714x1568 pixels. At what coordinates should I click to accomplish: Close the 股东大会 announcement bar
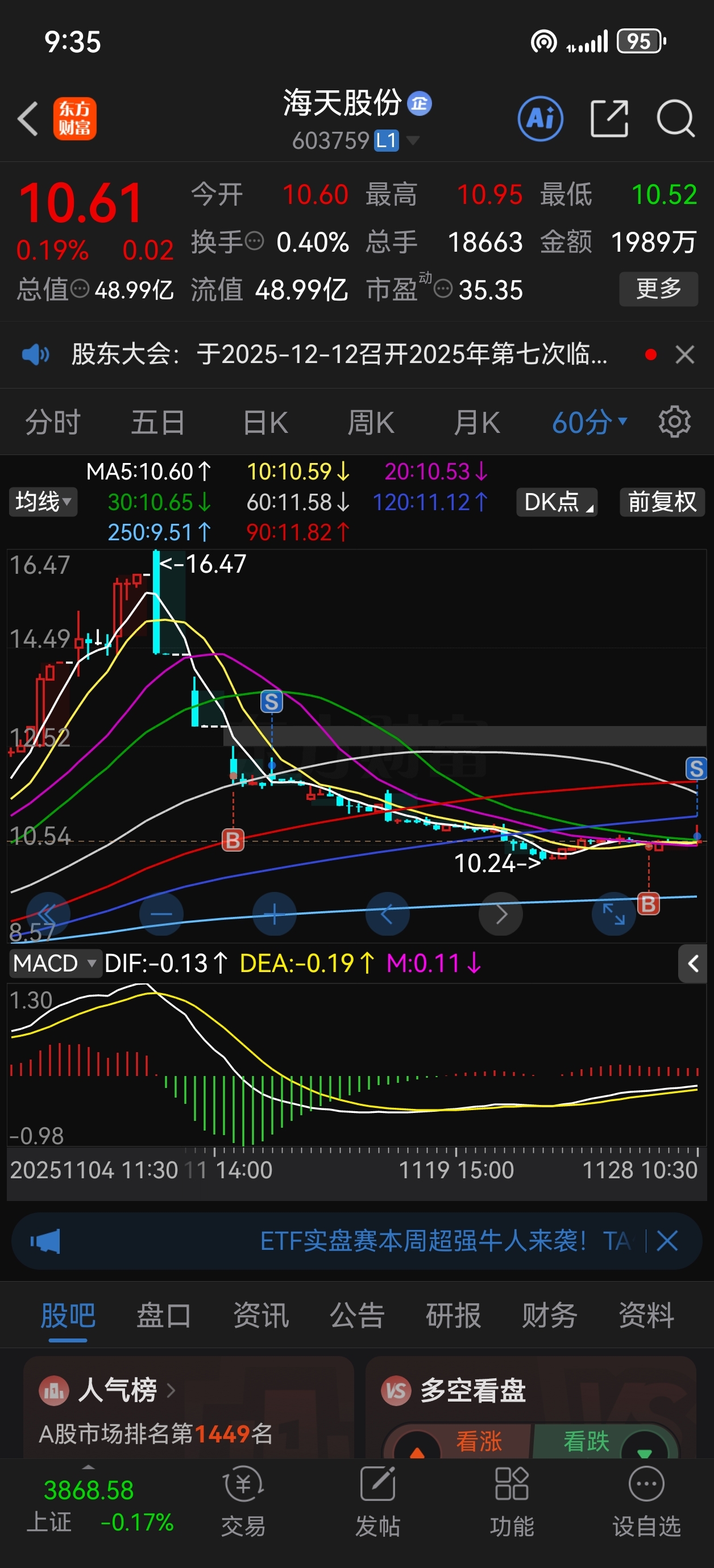pos(686,355)
